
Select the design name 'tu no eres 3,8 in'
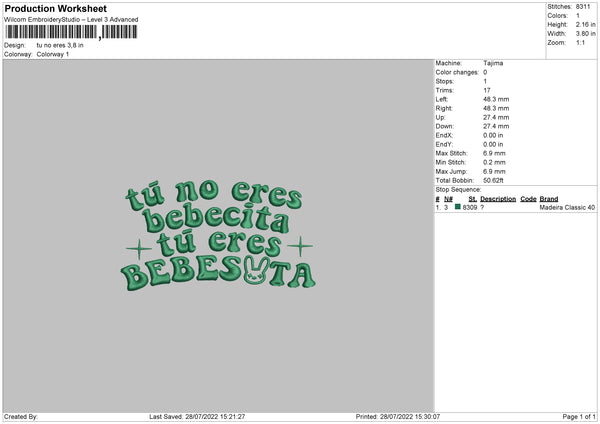(60, 45)
